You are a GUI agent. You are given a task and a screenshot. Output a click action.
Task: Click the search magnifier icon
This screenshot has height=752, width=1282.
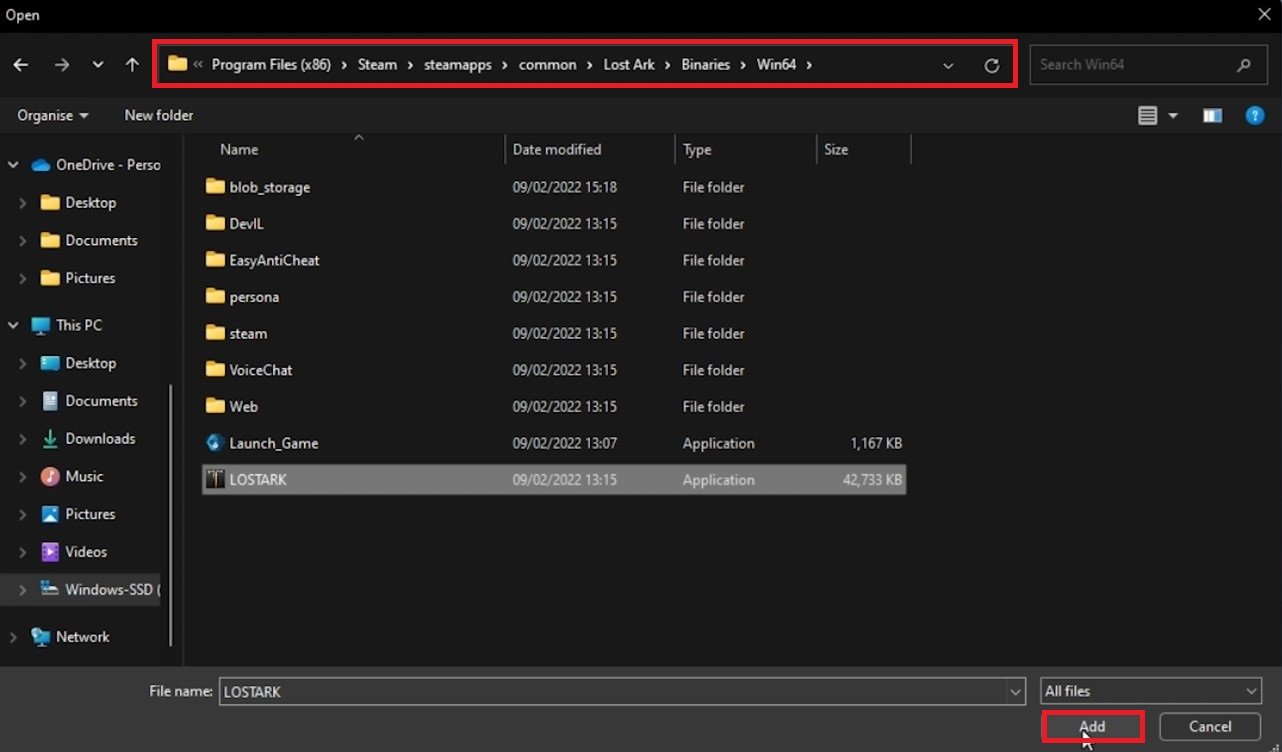[x=1244, y=65]
